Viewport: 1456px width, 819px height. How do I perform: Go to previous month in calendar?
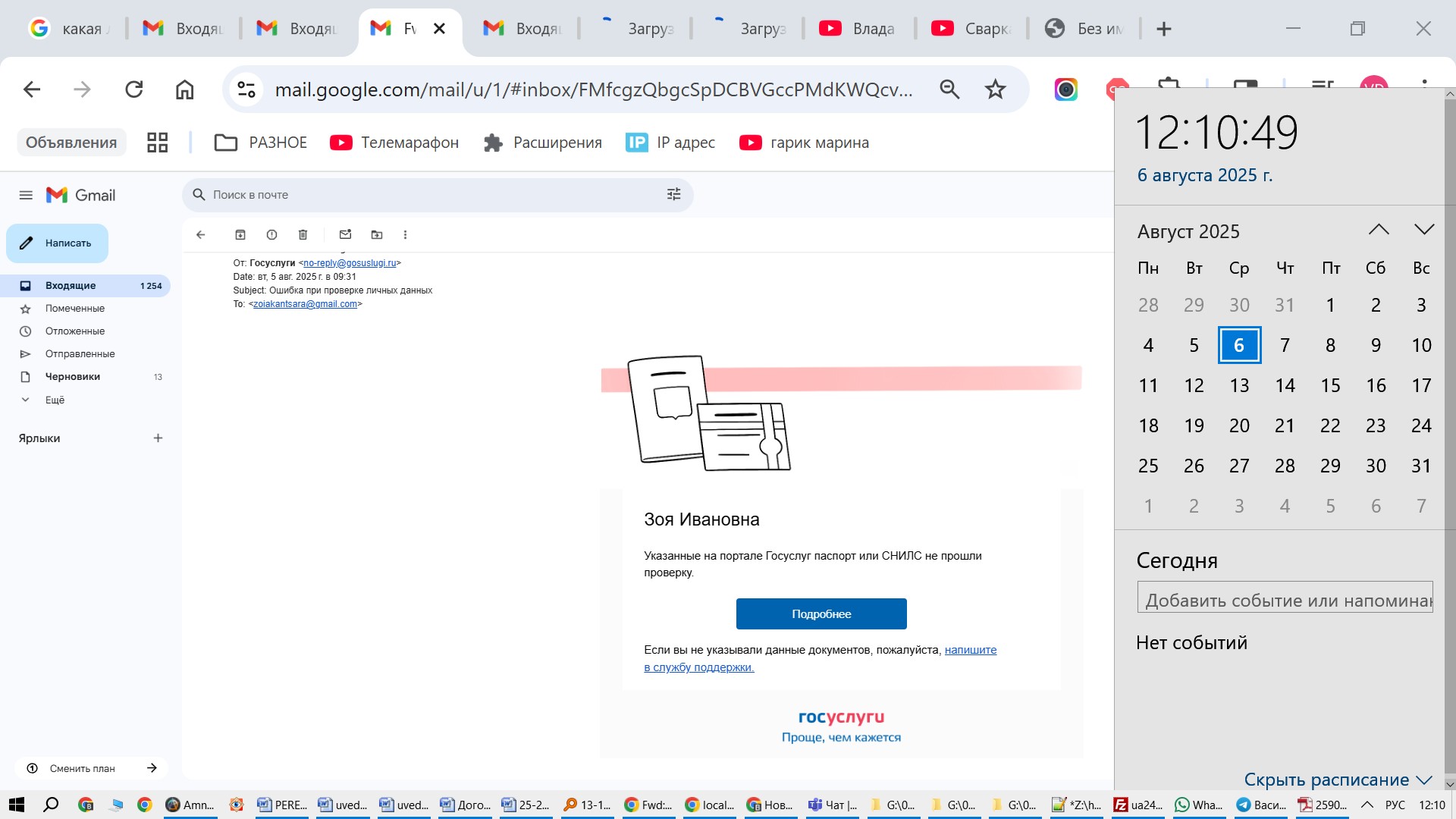tap(1379, 229)
